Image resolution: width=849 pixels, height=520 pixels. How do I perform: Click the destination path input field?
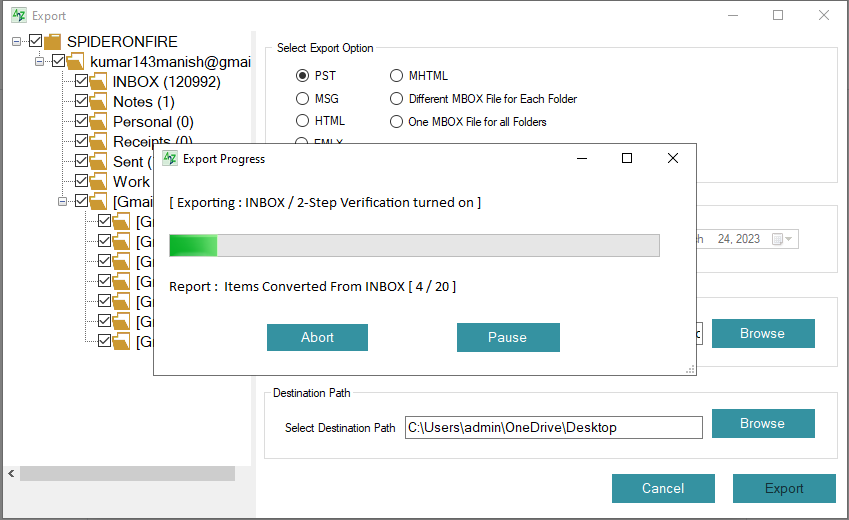[x=553, y=427]
